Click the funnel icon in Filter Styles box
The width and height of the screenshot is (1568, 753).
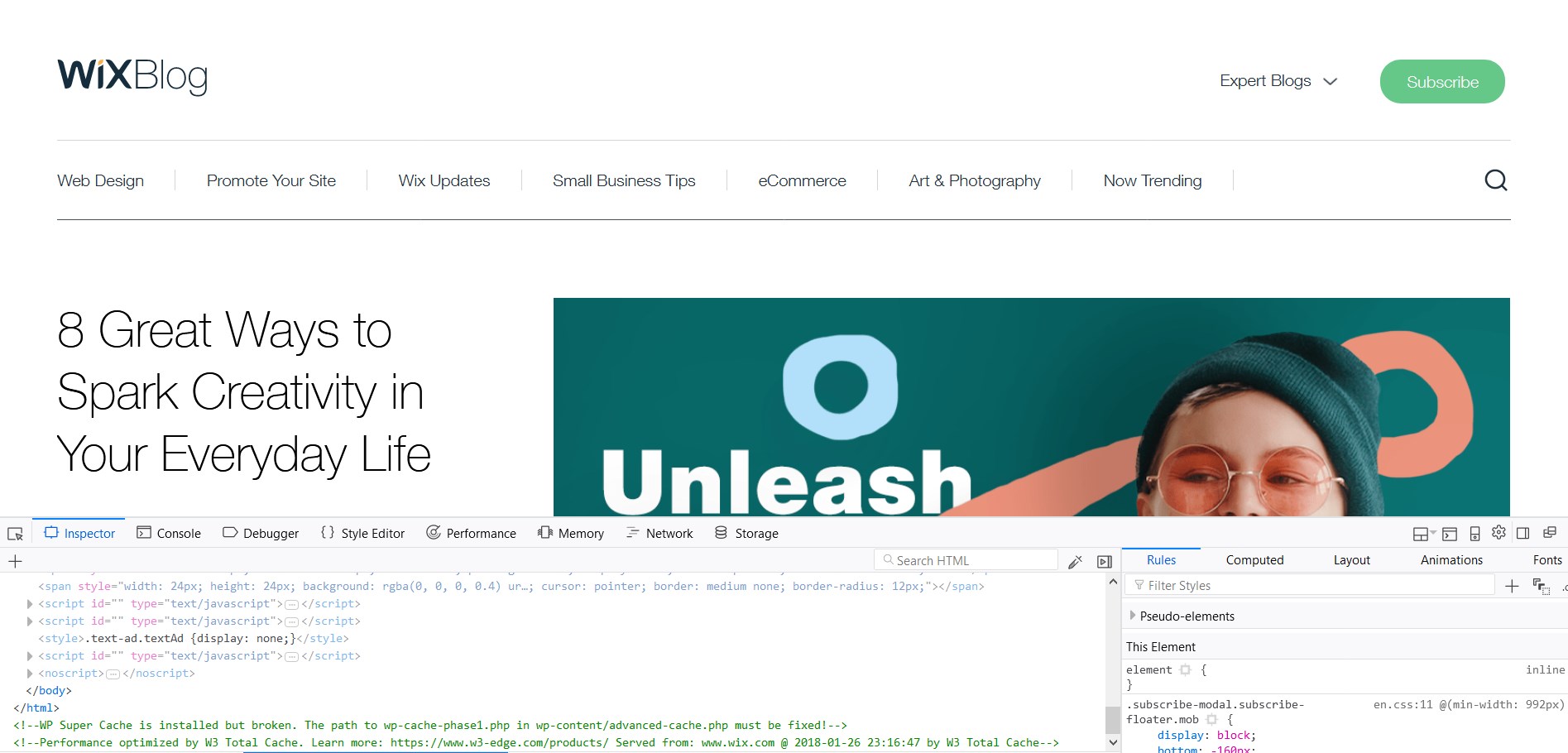(1139, 586)
